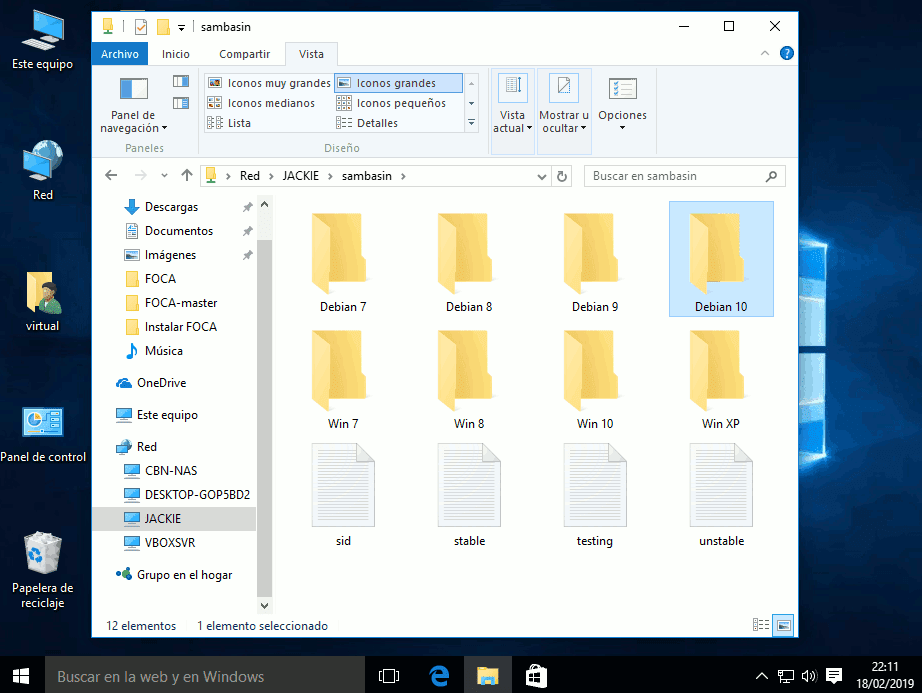Select the Win 10 folder
The width and height of the screenshot is (922, 693).
click(x=594, y=379)
